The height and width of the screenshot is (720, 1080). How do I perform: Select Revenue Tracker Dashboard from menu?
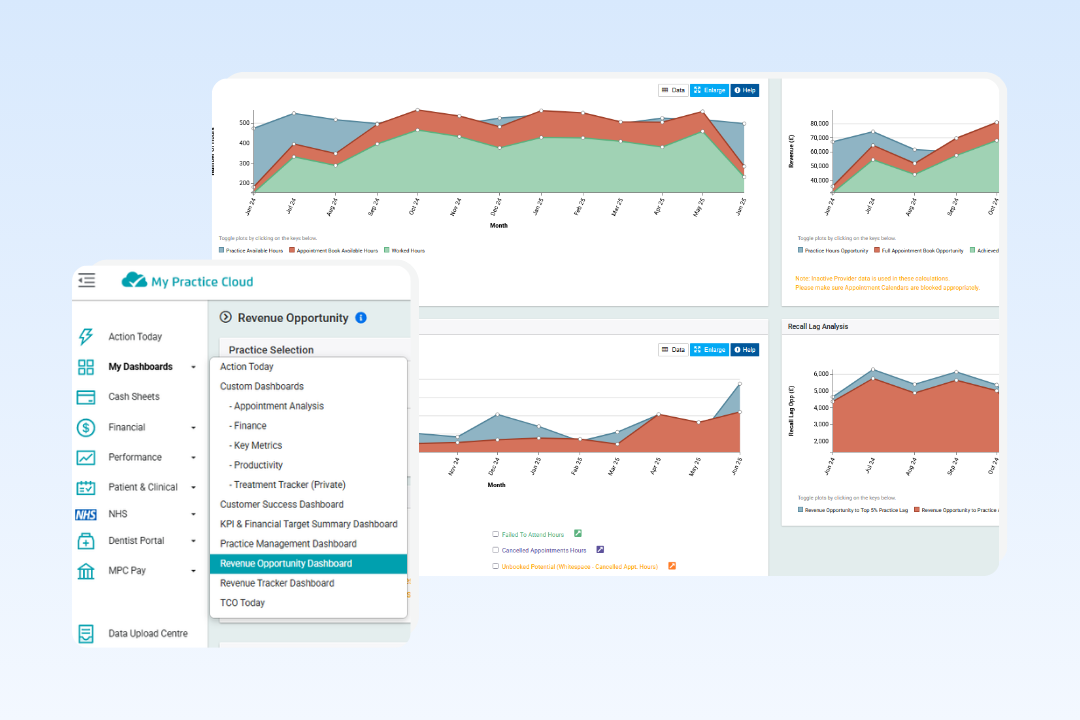(277, 583)
